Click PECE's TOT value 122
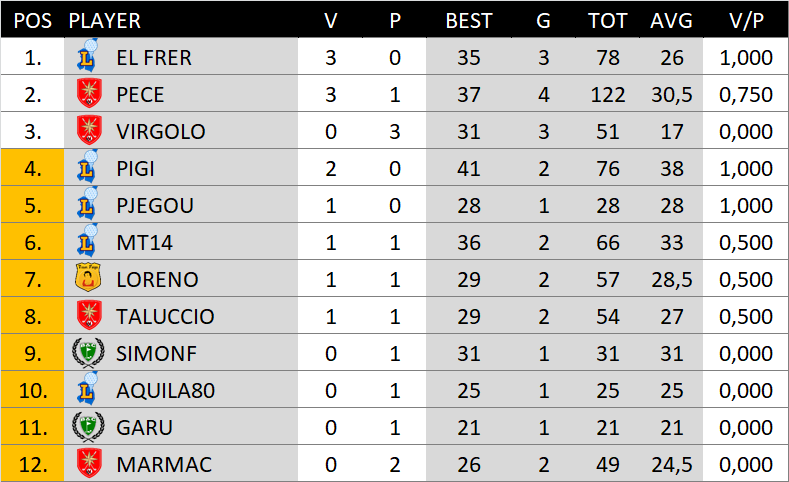 [x=607, y=95]
